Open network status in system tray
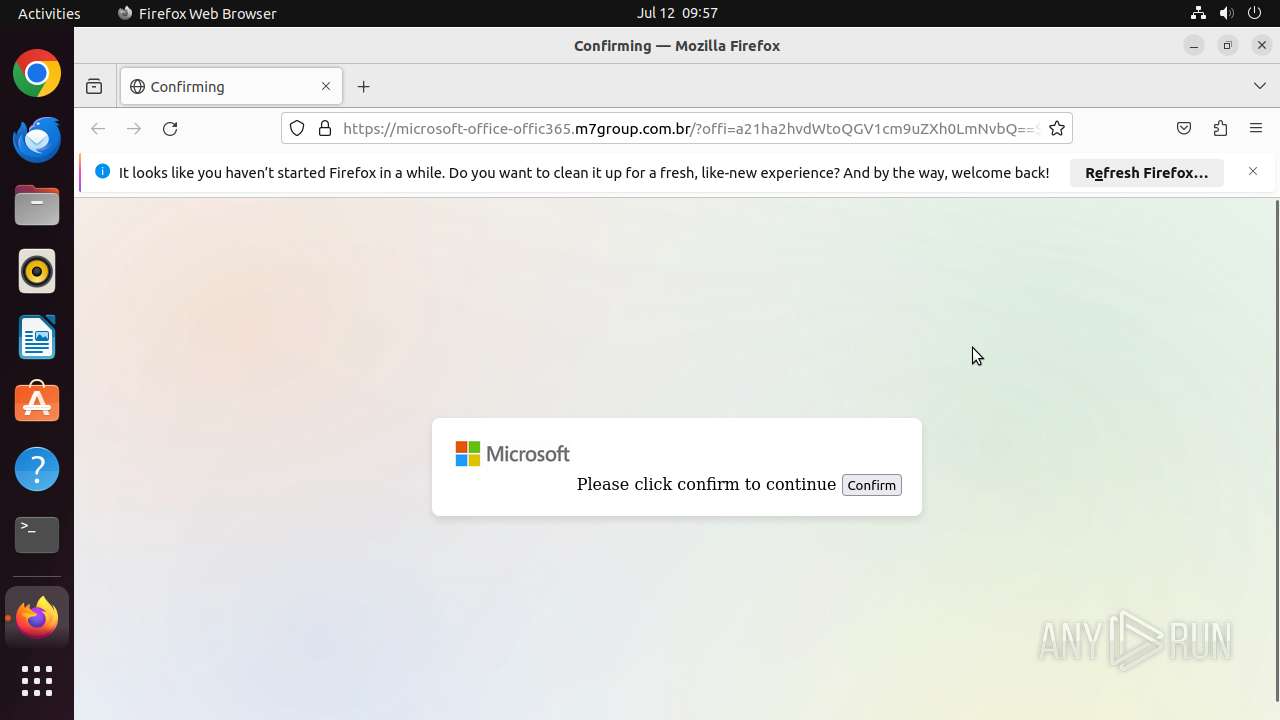Viewport: 1280px width, 720px height. click(1198, 13)
